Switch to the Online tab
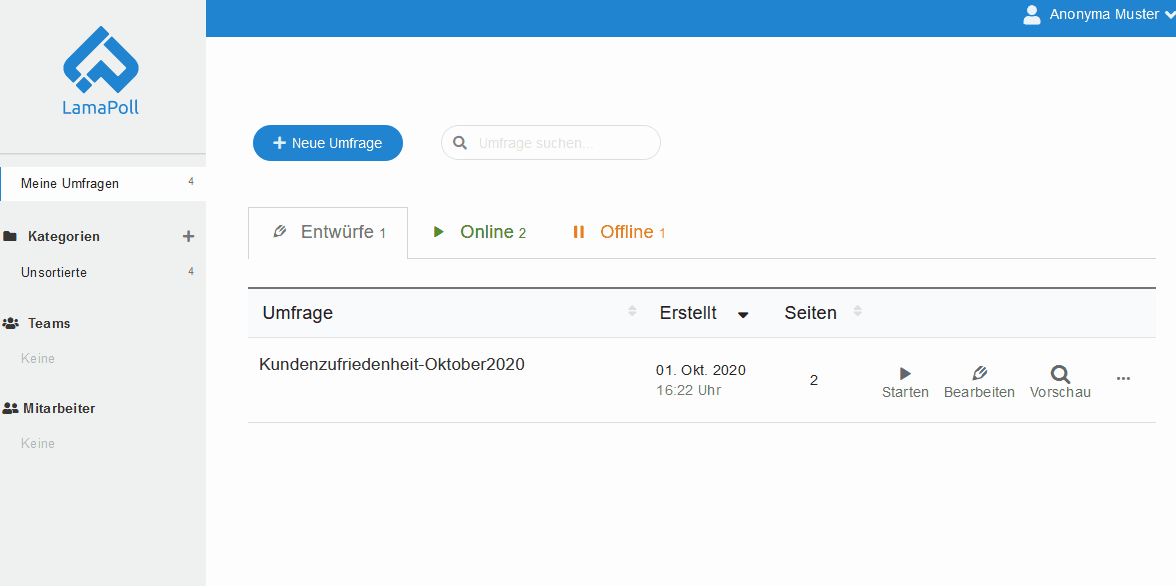The image size is (1176, 586). click(x=479, y=233)
